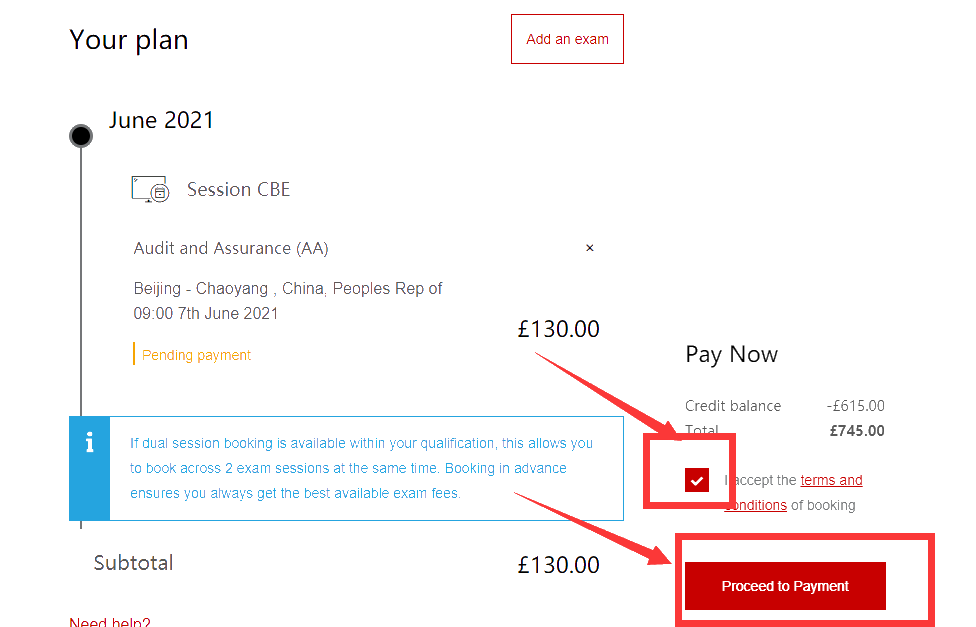The height and width of the screenshot is (627, 976).
Task: Remove the Audit and Assurance exam
Action: 589,248
